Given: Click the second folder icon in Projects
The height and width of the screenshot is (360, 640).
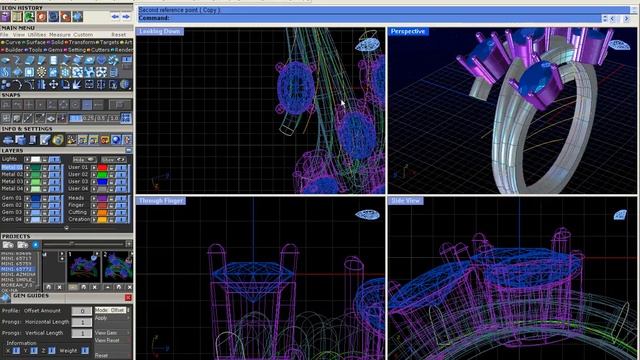Looking at the screenshot, I should [22, 245].
